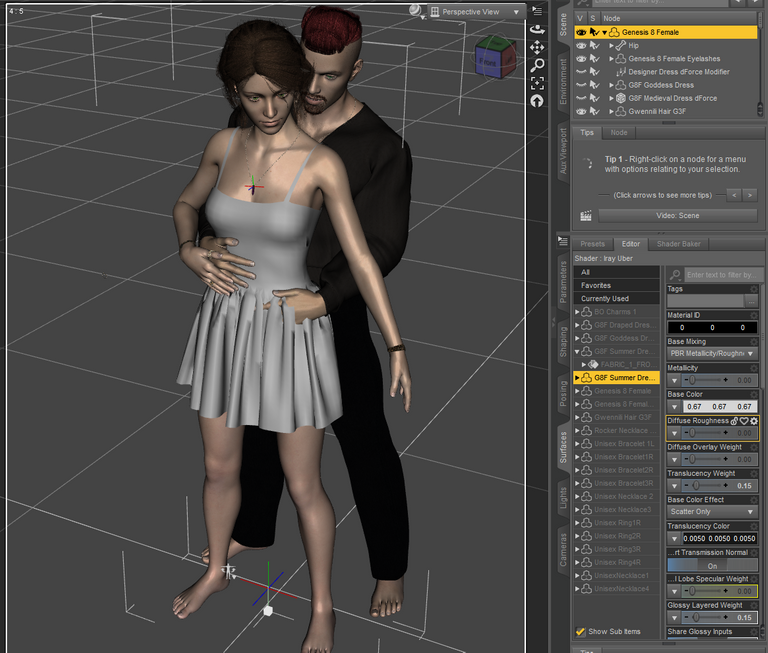
Task: Open the draw style sphere icon
Action: [x=415, y=10]
